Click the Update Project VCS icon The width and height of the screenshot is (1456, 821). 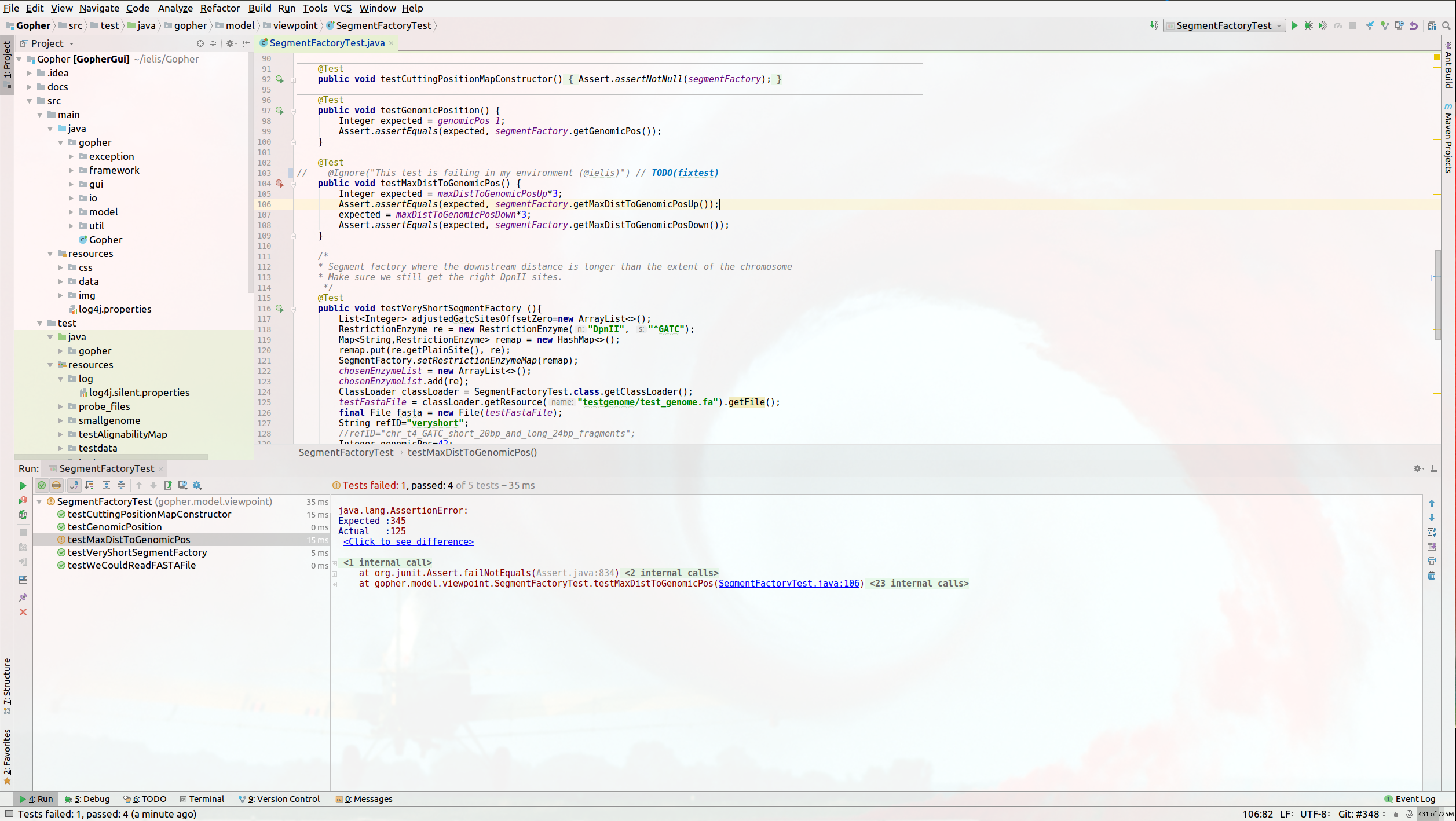[1370, 25]
